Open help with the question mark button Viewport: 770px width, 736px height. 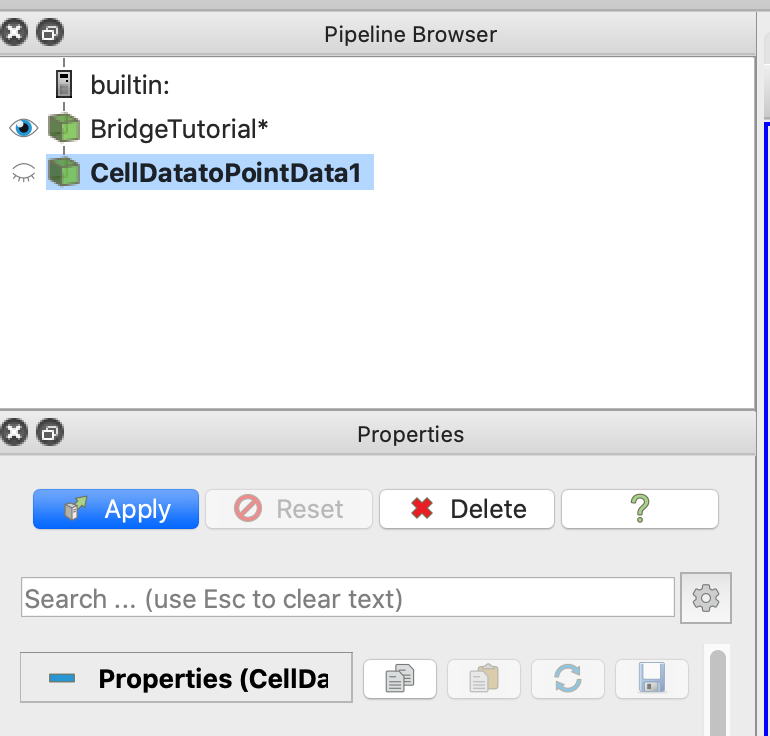coord(639,509)
